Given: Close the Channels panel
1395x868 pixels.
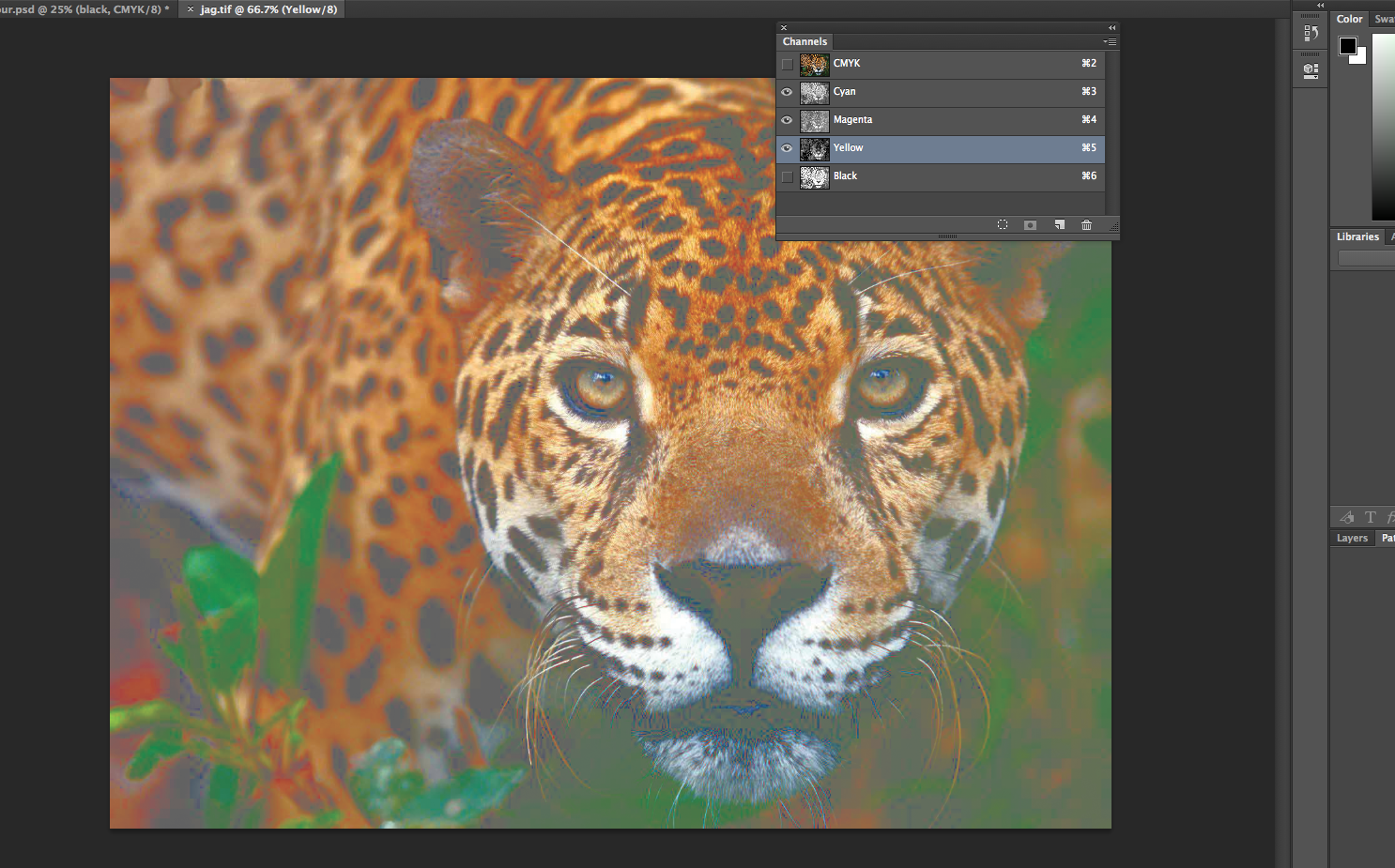Looking at the screenshot, I should [784, 28].
